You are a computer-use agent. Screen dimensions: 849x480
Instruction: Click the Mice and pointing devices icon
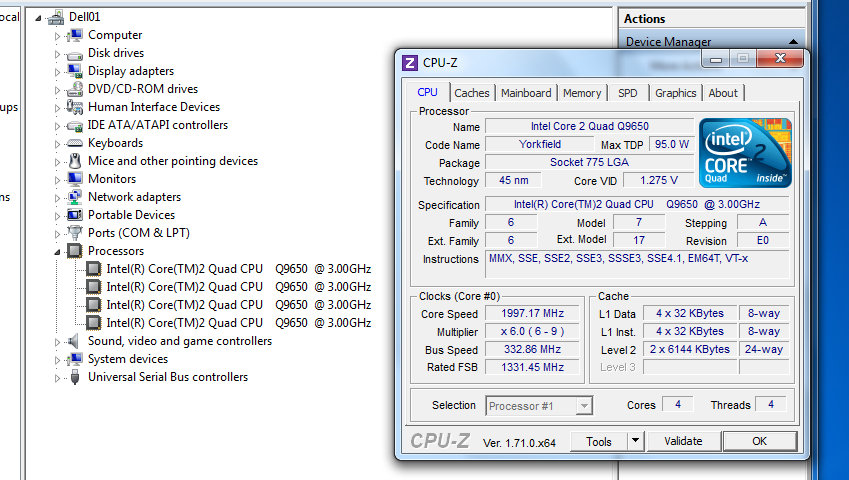[75, 161]
